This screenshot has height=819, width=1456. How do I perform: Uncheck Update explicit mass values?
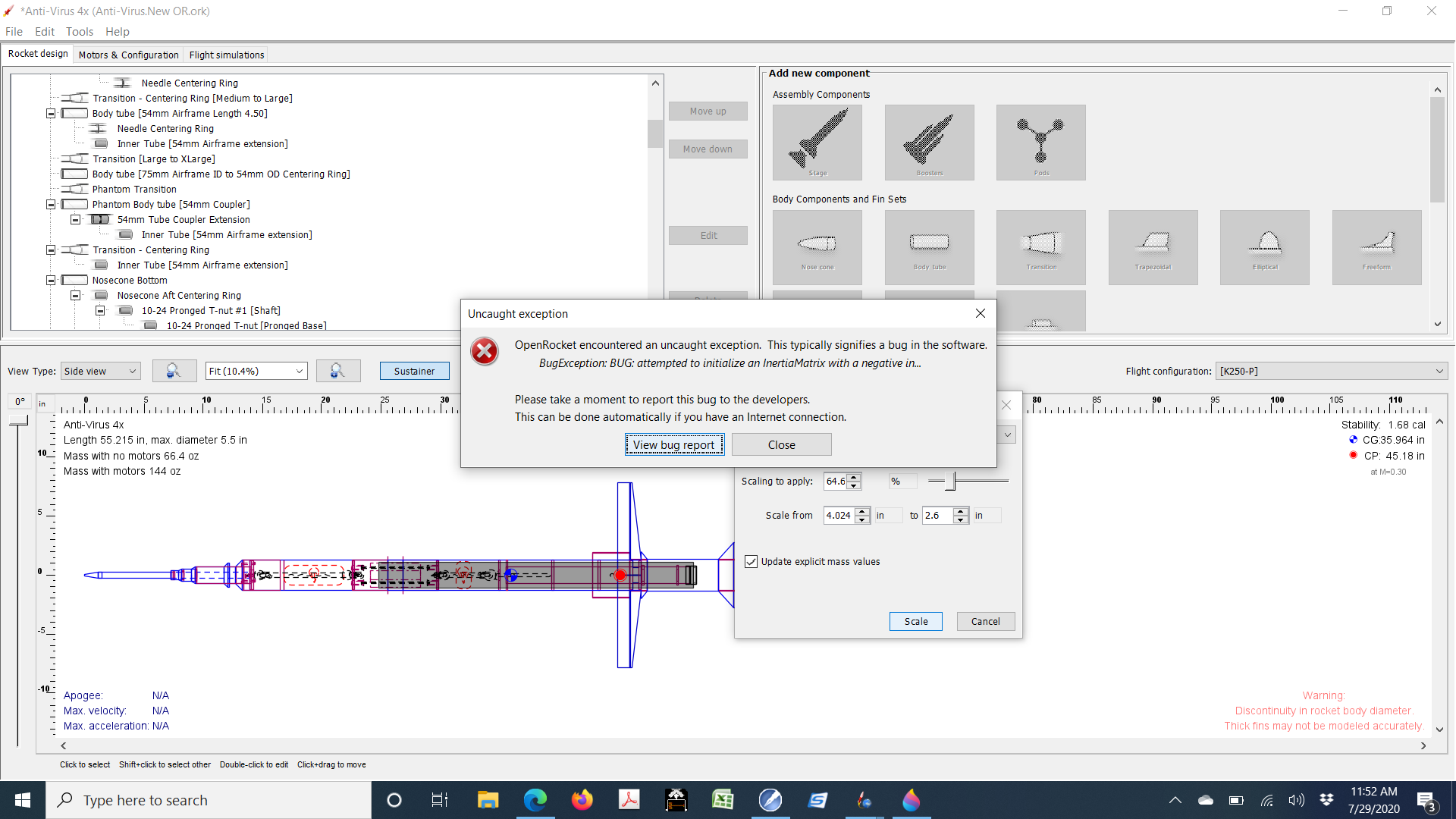752,561
